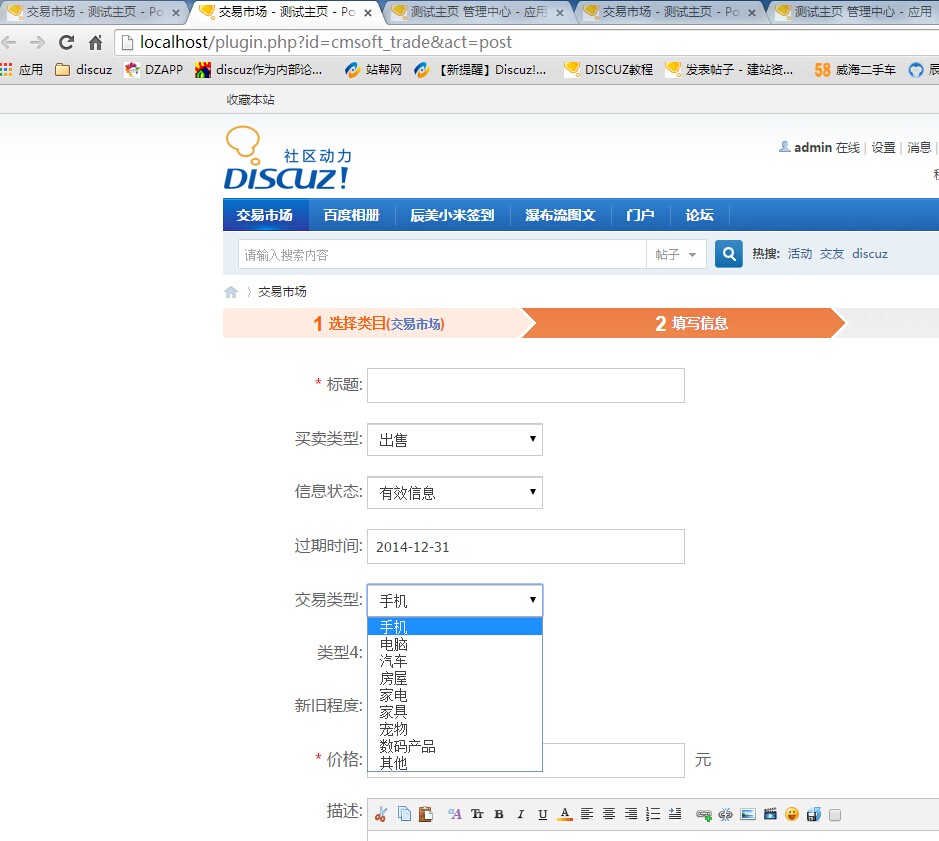Go back with browser back arrow

tap(9, 42)
